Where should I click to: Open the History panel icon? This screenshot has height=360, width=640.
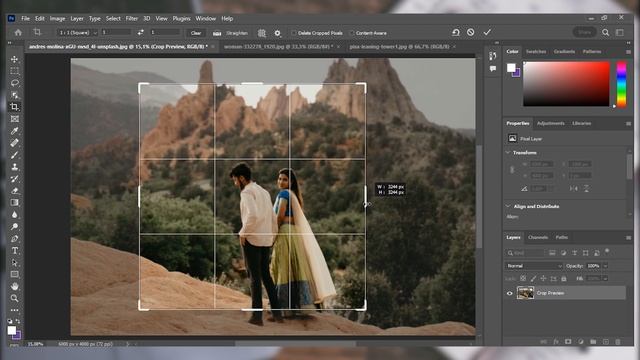pos(493,56)
